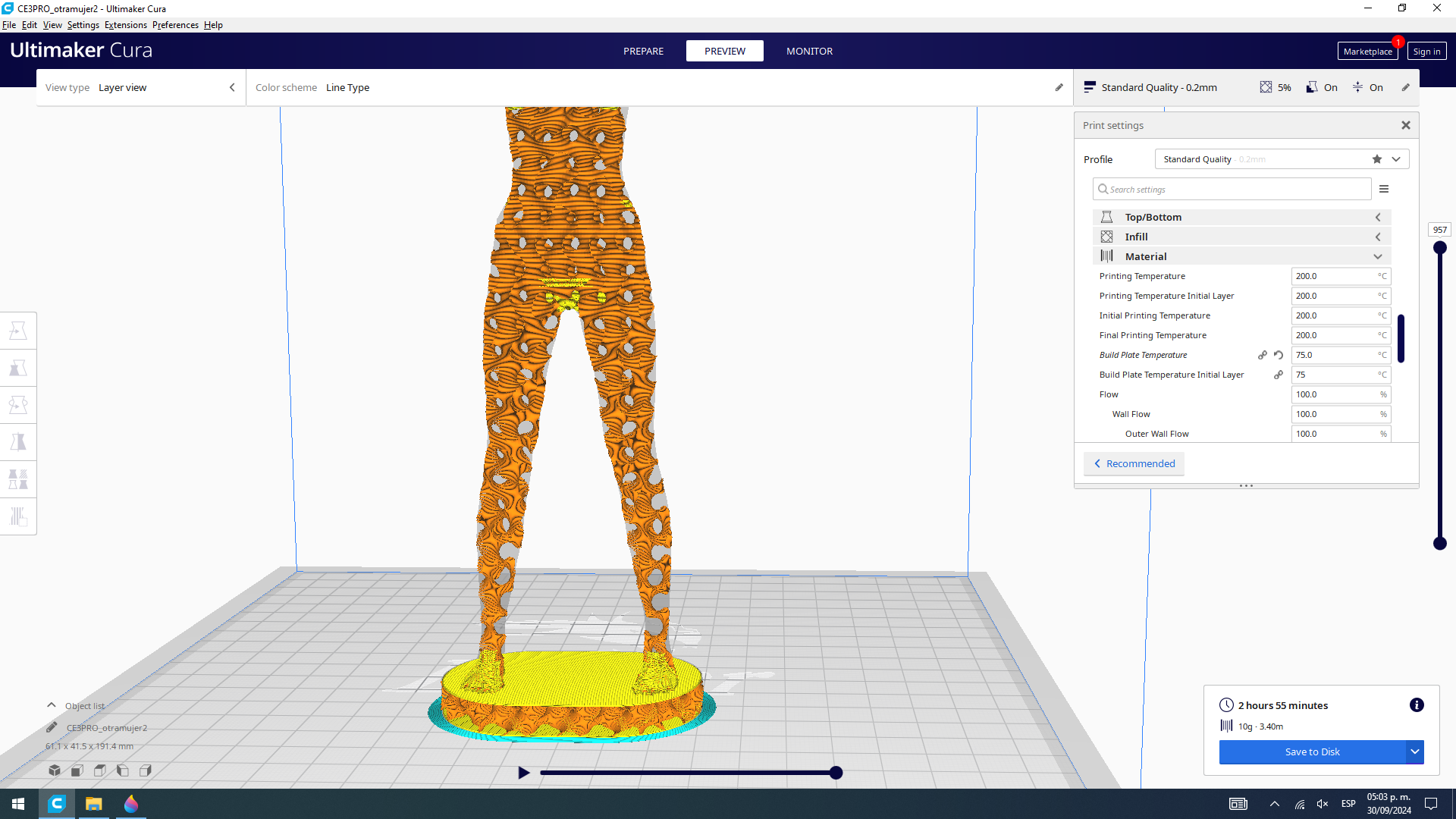This screenshot has height=819, width=1456.
Task: Switch to top view camera icon
Action: pos(100,770)
